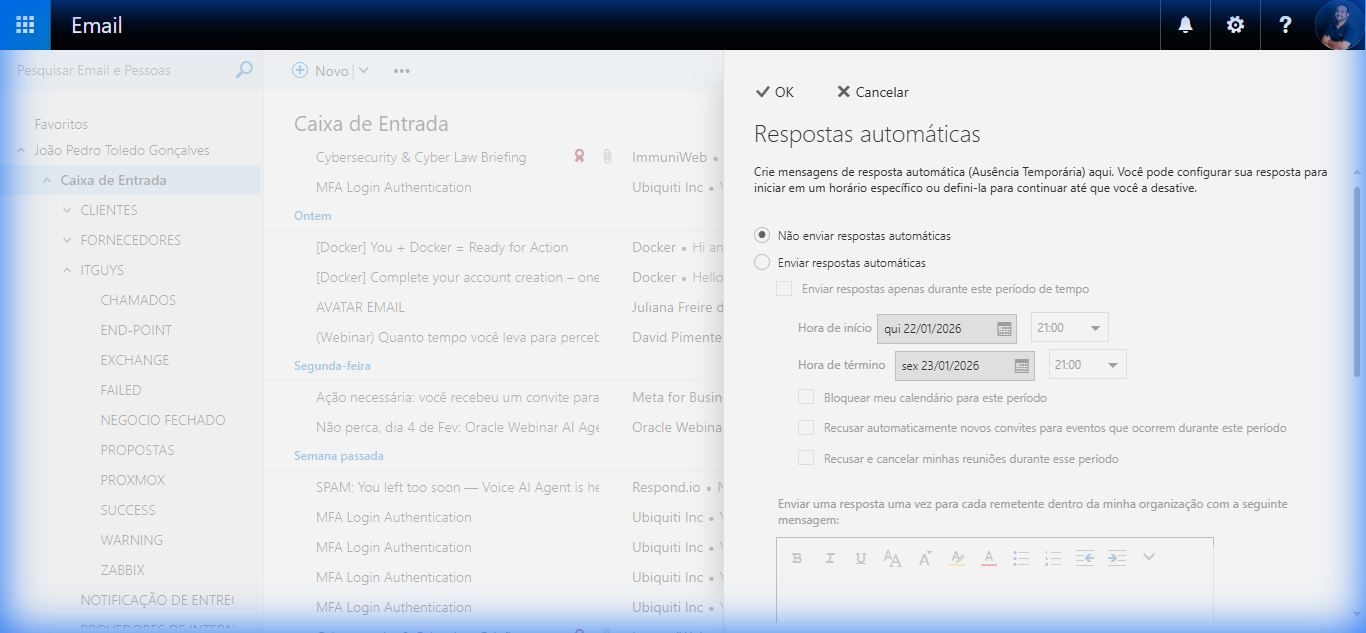The height and width of the screenshot is (633, 1366).
Task: Select Não enviar respostas automáticas
Action: click(761, 235)
